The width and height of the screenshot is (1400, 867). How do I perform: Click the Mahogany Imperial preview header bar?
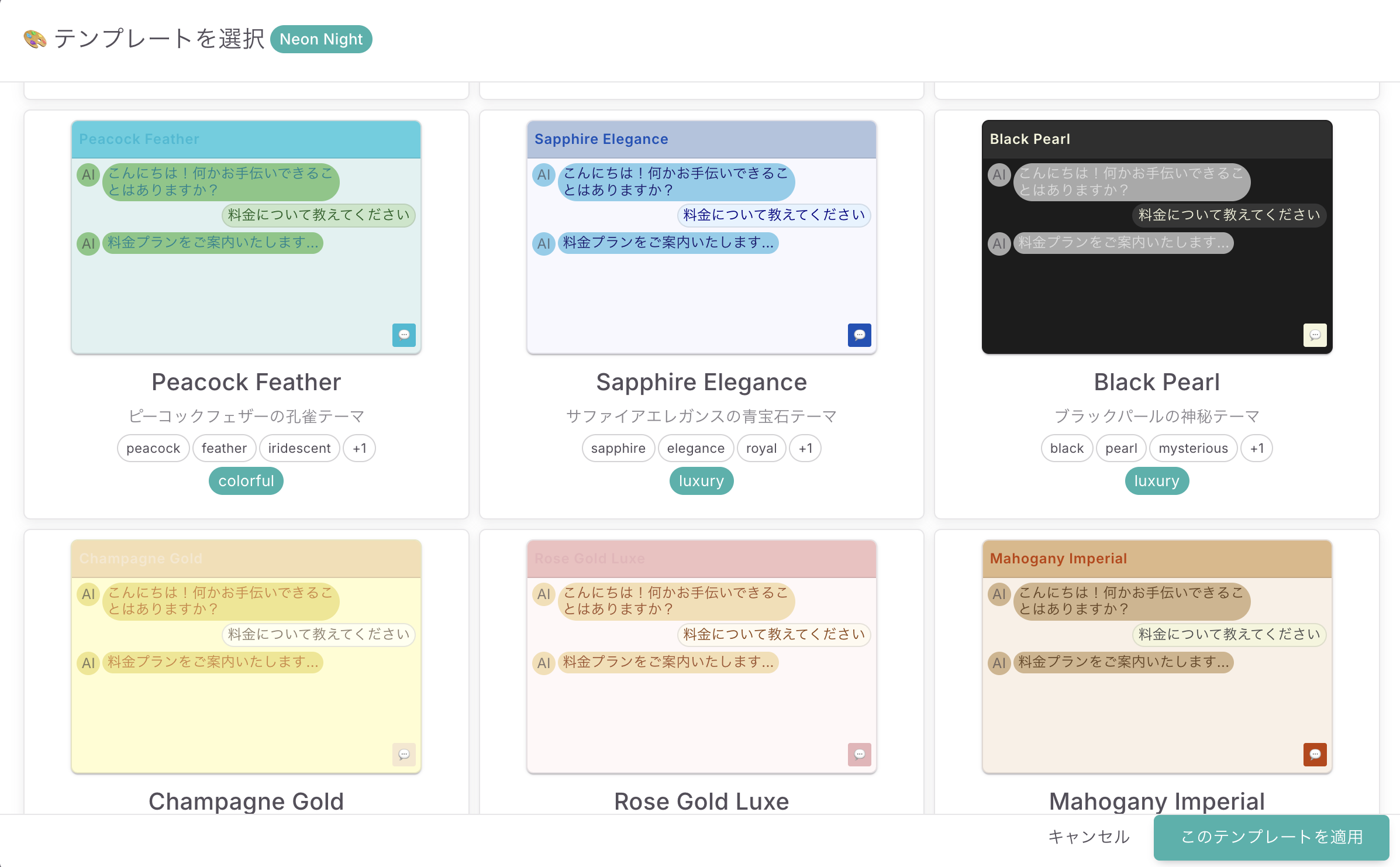click(1157, 559)
